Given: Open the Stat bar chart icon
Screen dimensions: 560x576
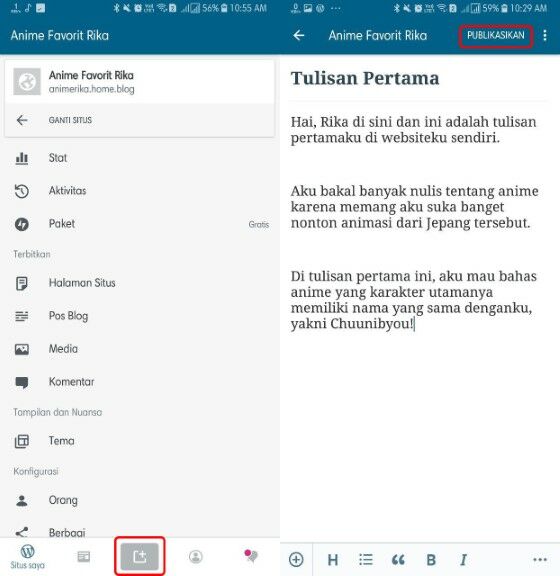Looking at the screenshot, I should pyautogui.click(x=22, y=158).
